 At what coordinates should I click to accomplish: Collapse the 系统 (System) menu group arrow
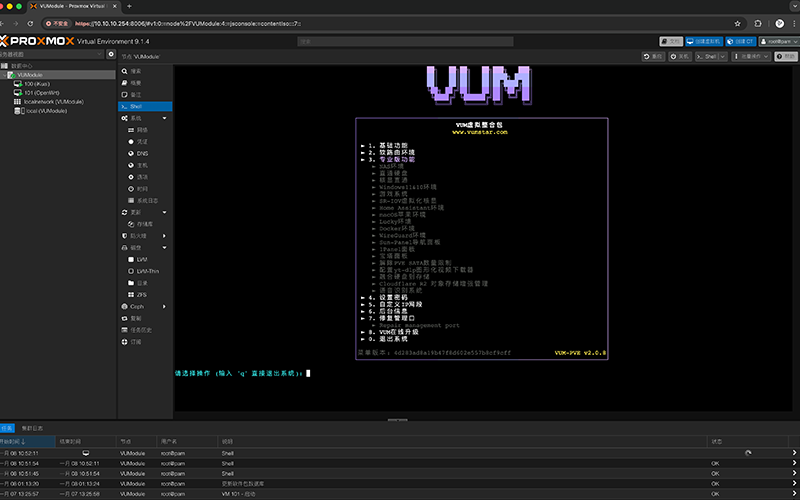164,118
